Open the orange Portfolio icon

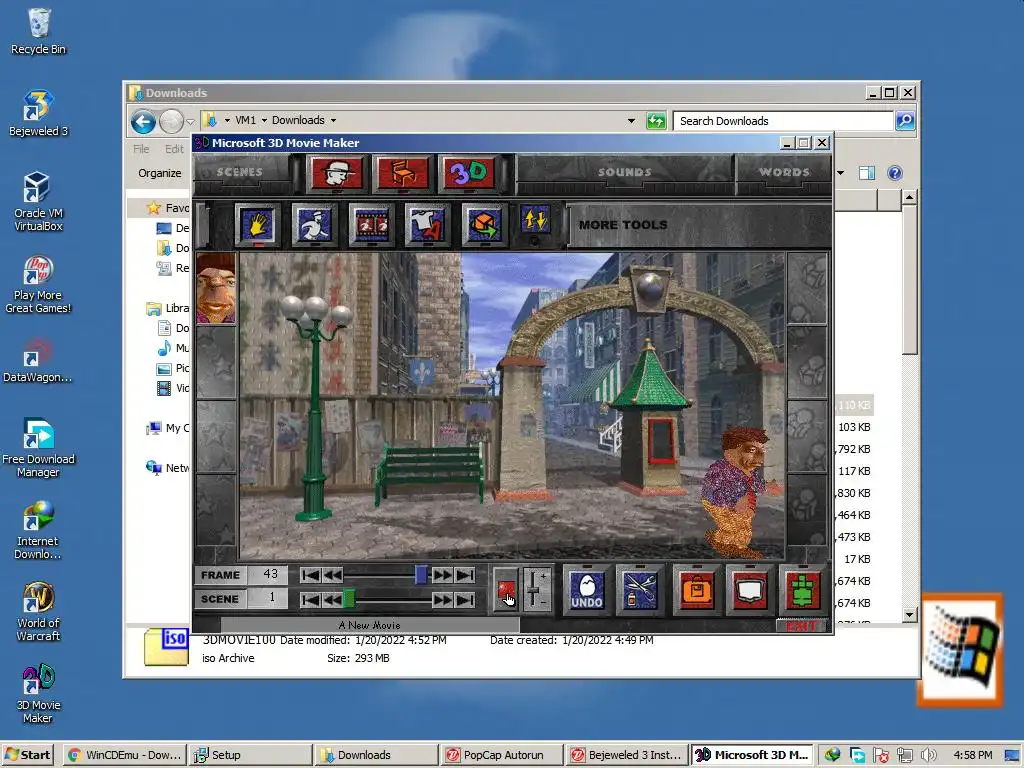pos(697,590)
